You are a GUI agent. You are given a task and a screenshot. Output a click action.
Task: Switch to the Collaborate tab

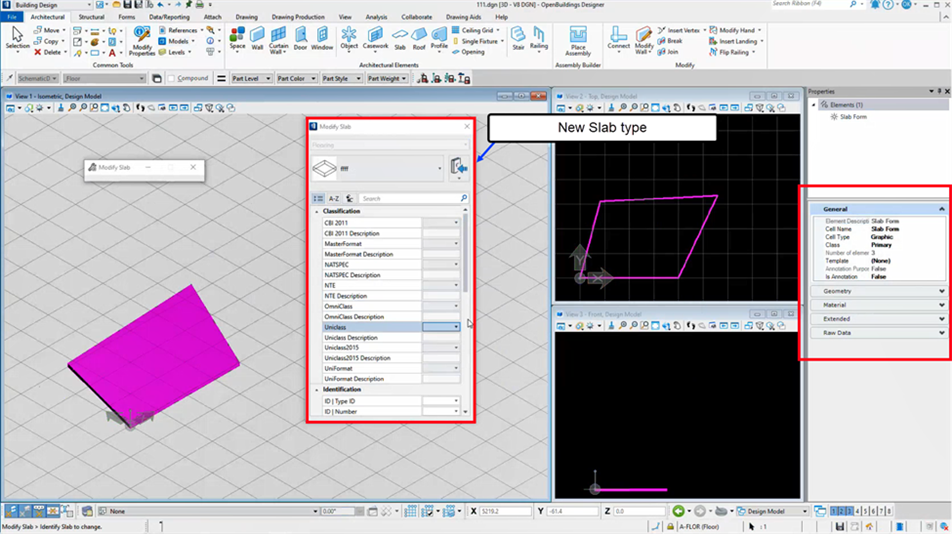coord(416,17)
